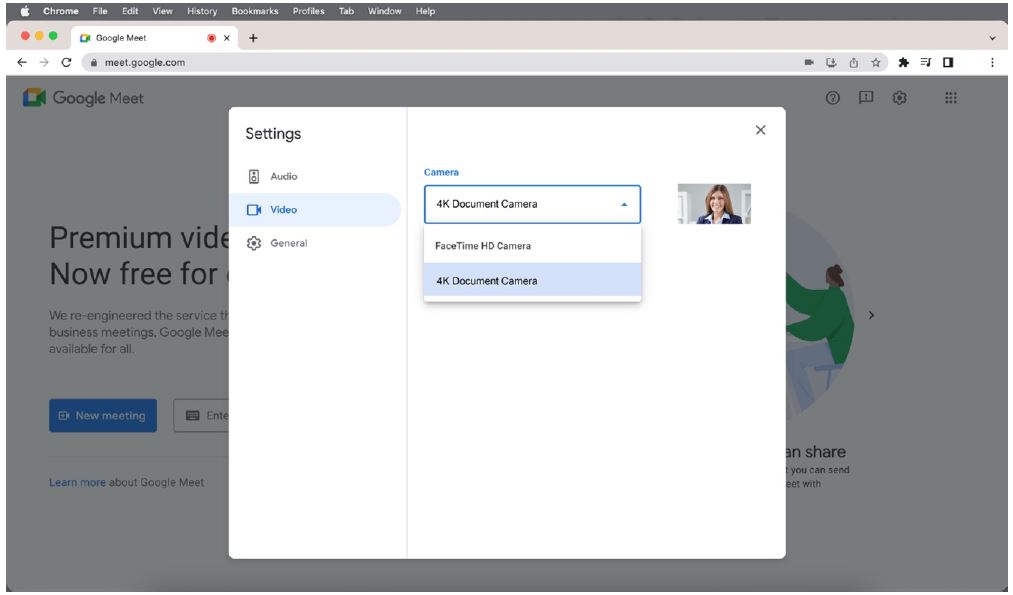The width and height of the screenshot is (1013, 595).
Task: Open the General settings tab
Action: tap(288, 243)
